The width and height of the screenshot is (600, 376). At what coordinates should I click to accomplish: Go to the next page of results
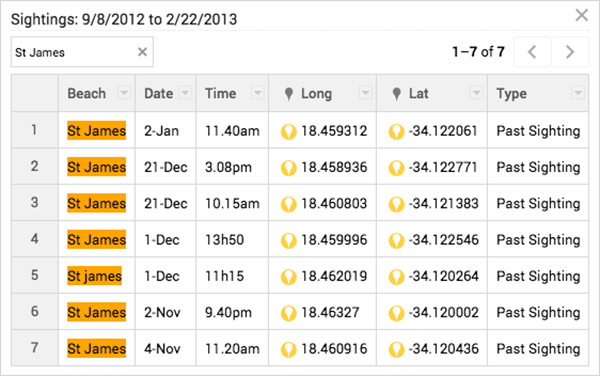(570, 52)
